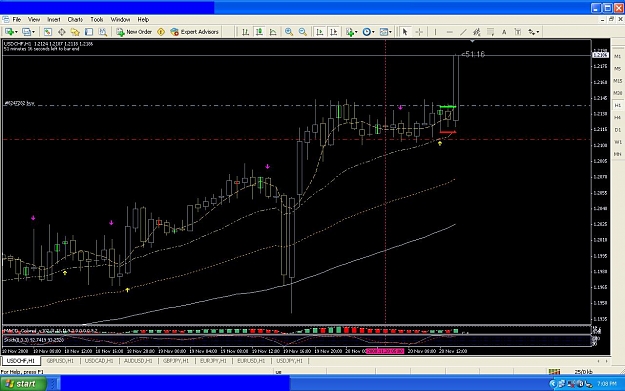The width and height of the screenshot is (625, 391).
Task: Switch to the EURJPY,H1 chart tab
Action: tap(213, 361)
